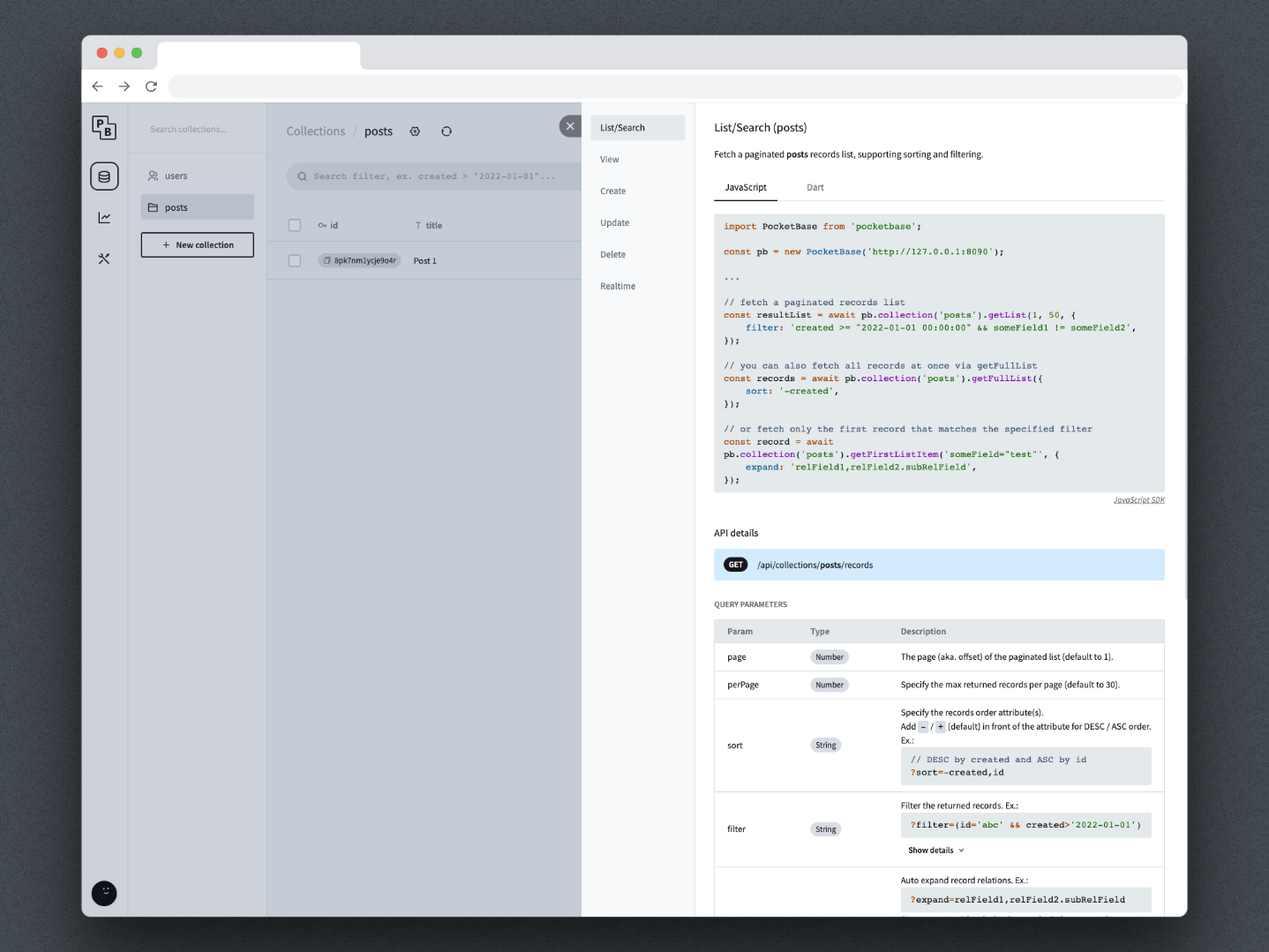
Task: Click the browser tab
Action: click(x=259, y=55)
